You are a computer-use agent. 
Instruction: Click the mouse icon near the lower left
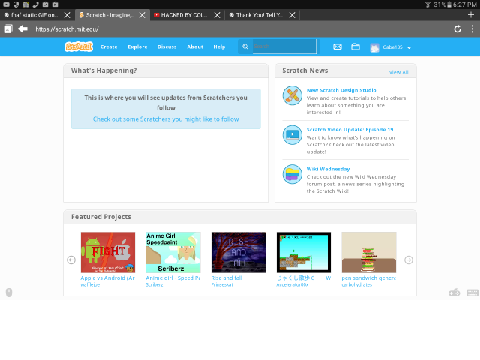(x=9, y=292)
